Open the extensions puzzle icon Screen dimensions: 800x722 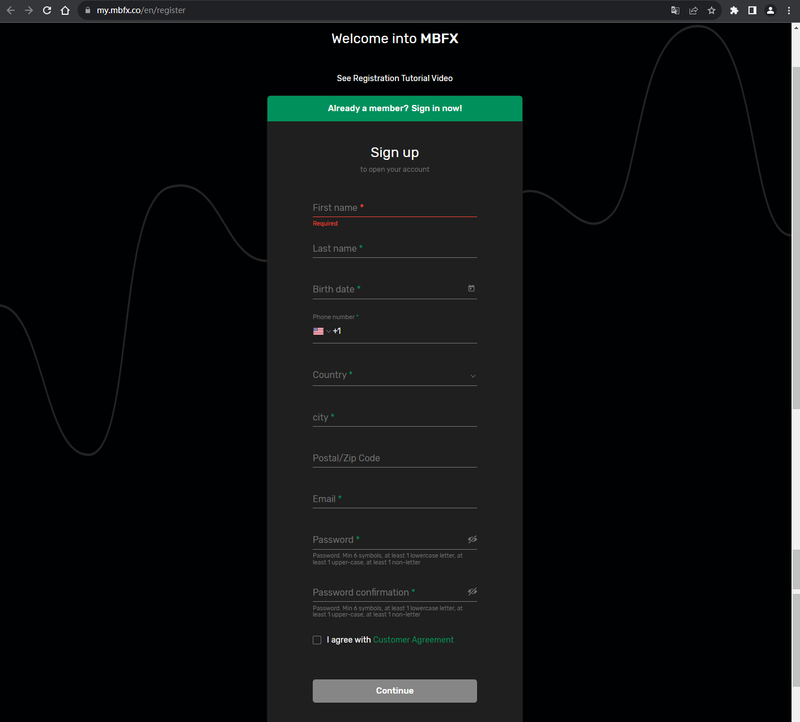tap(734, 10)
